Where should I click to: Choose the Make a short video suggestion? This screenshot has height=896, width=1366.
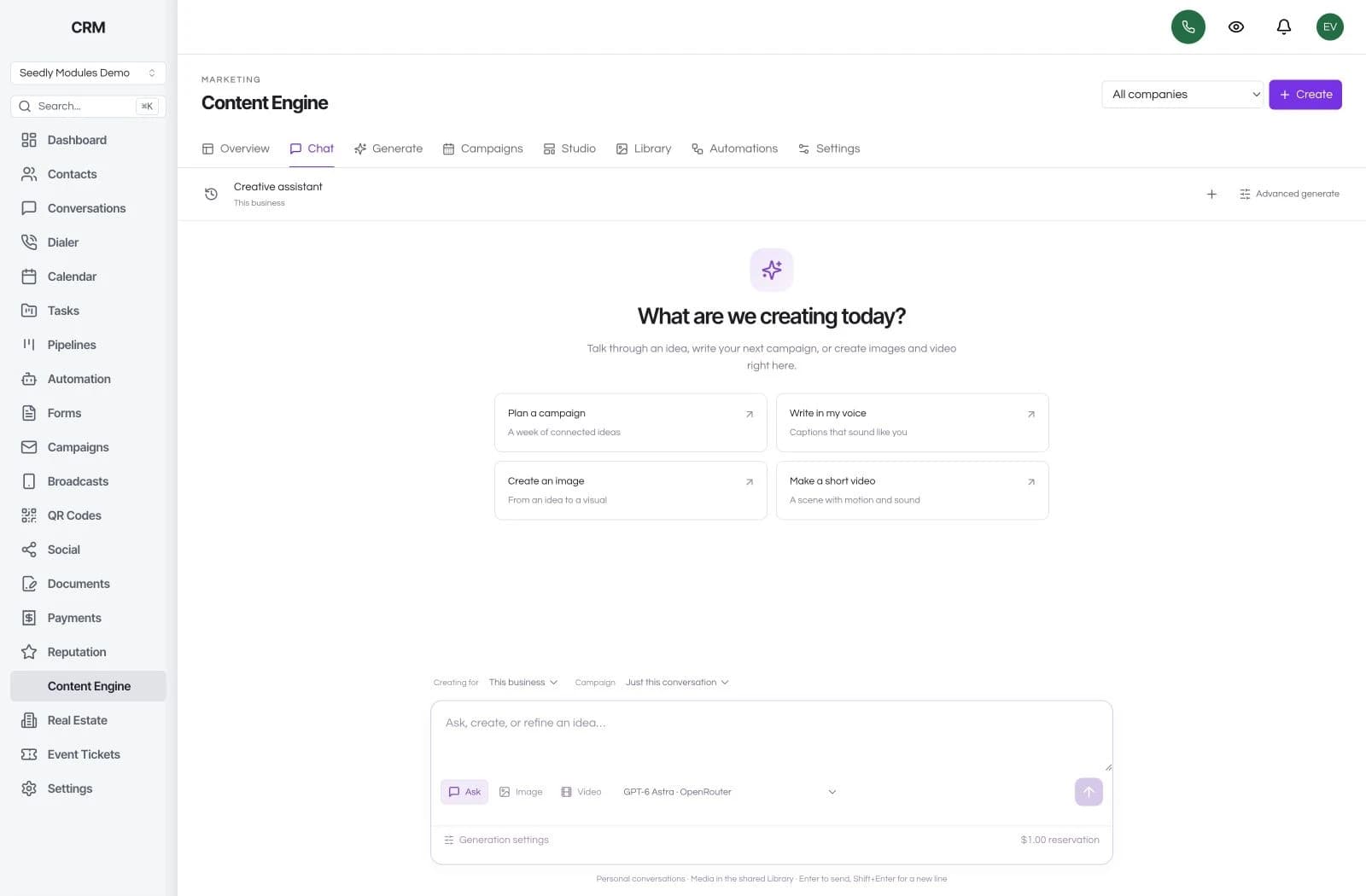coord(912,491)
